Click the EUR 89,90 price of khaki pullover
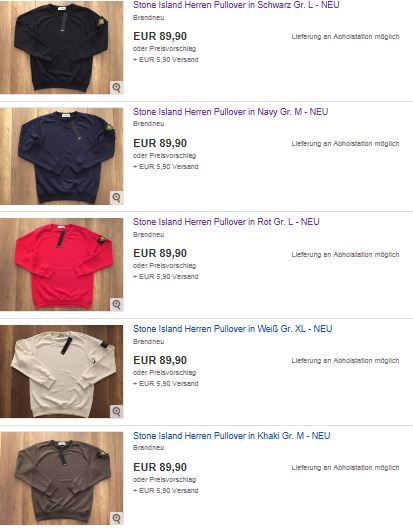 pos(160,467)
